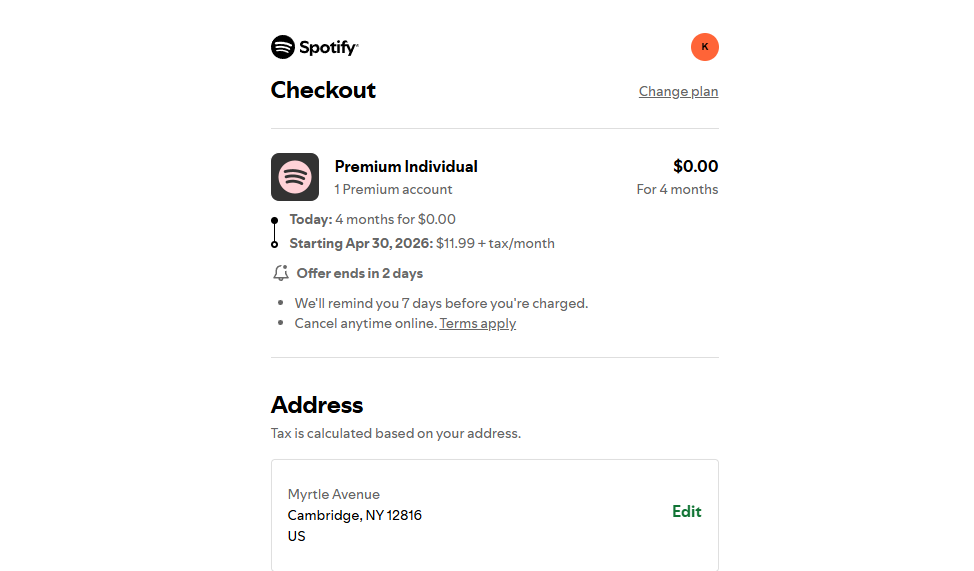The height and width of the screenshot is (571, 974).
Task: Click the Premium Individual plan title
Action: (406, 166)
